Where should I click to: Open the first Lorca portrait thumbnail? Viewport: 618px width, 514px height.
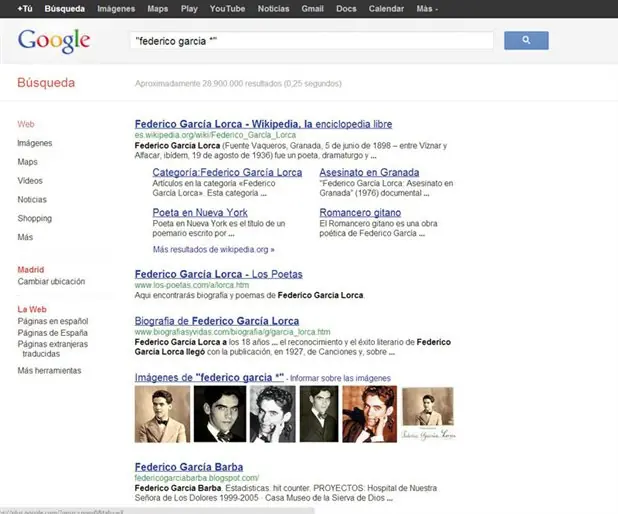[x=162, y=414]
